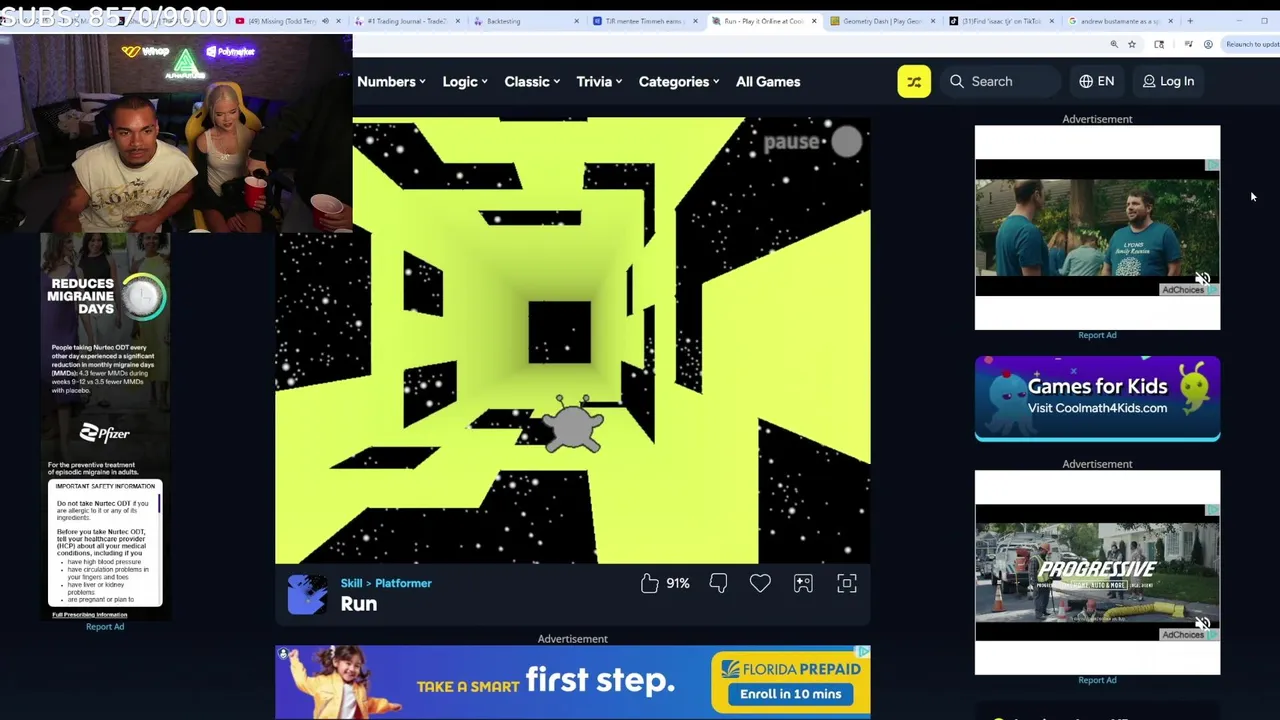The height and width of the screenshot is (720, 1280).
Task: Click AdChoices on the Progressive ad
Action: click(1189, 635)
